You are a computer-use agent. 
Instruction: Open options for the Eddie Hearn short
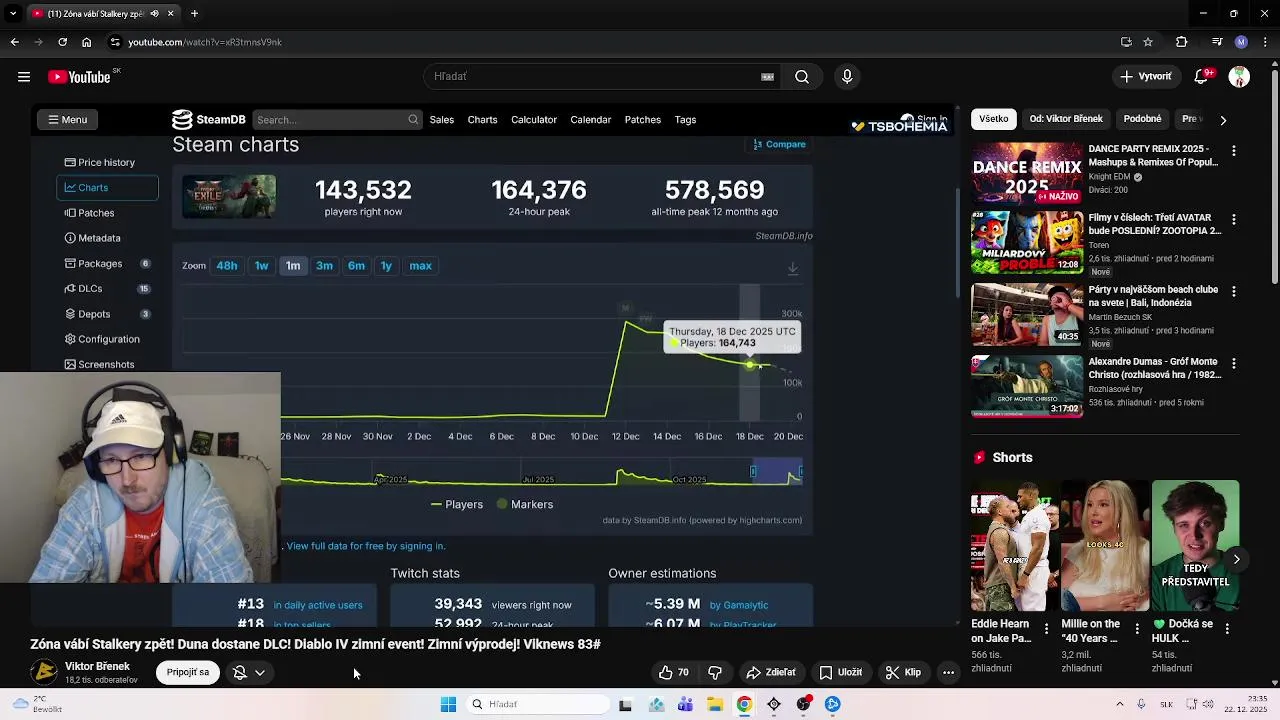click(1046, 629)
